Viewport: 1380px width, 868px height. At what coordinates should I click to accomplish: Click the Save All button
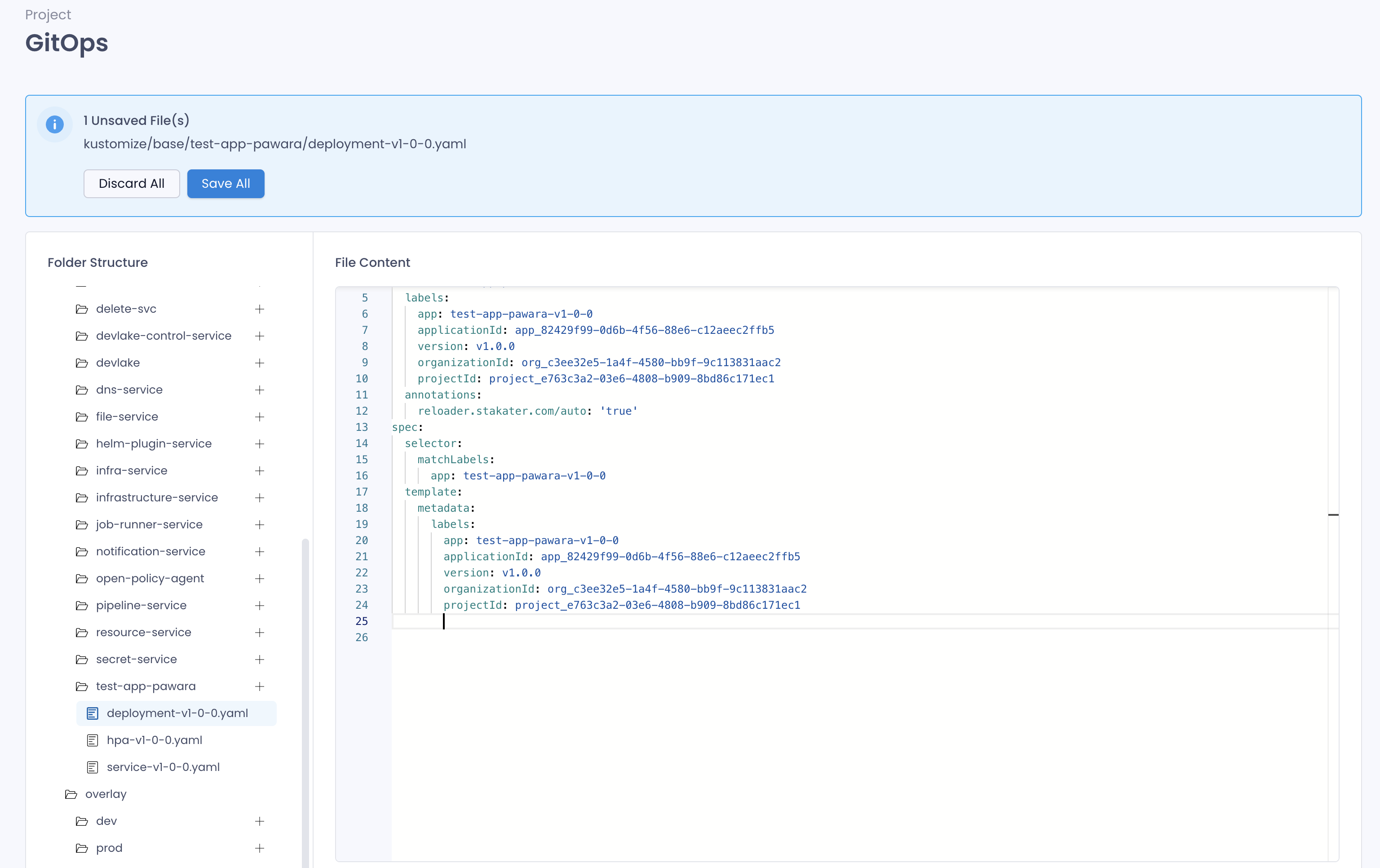pyautogui.click(x=226, y=183)
